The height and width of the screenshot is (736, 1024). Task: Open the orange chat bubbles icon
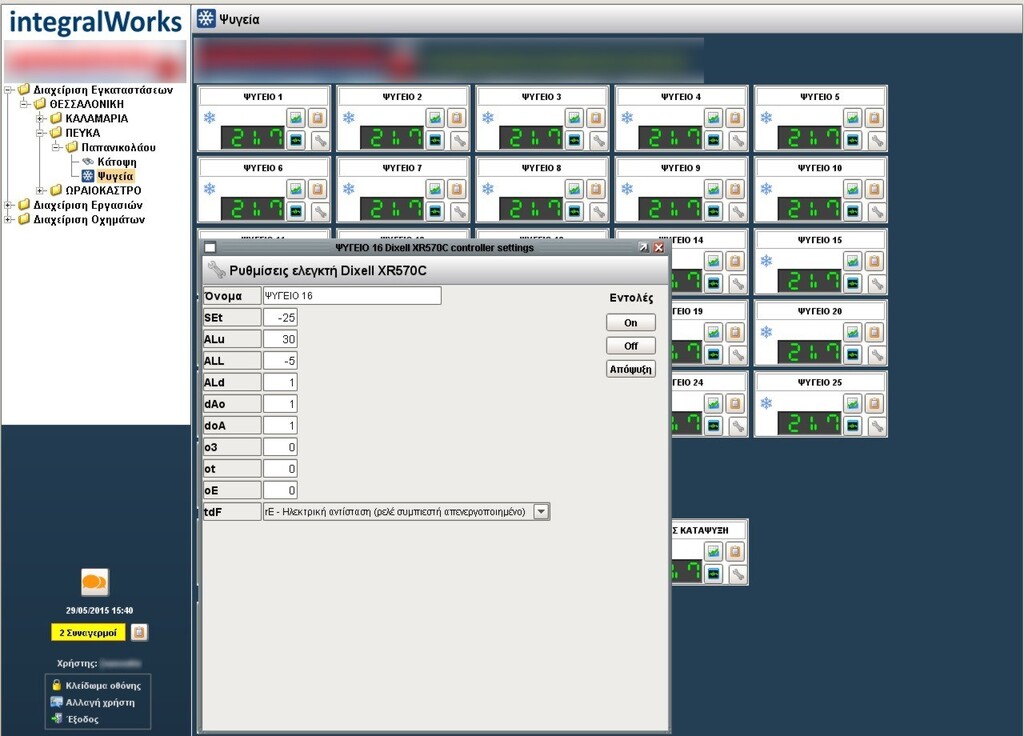click(95, 581)
